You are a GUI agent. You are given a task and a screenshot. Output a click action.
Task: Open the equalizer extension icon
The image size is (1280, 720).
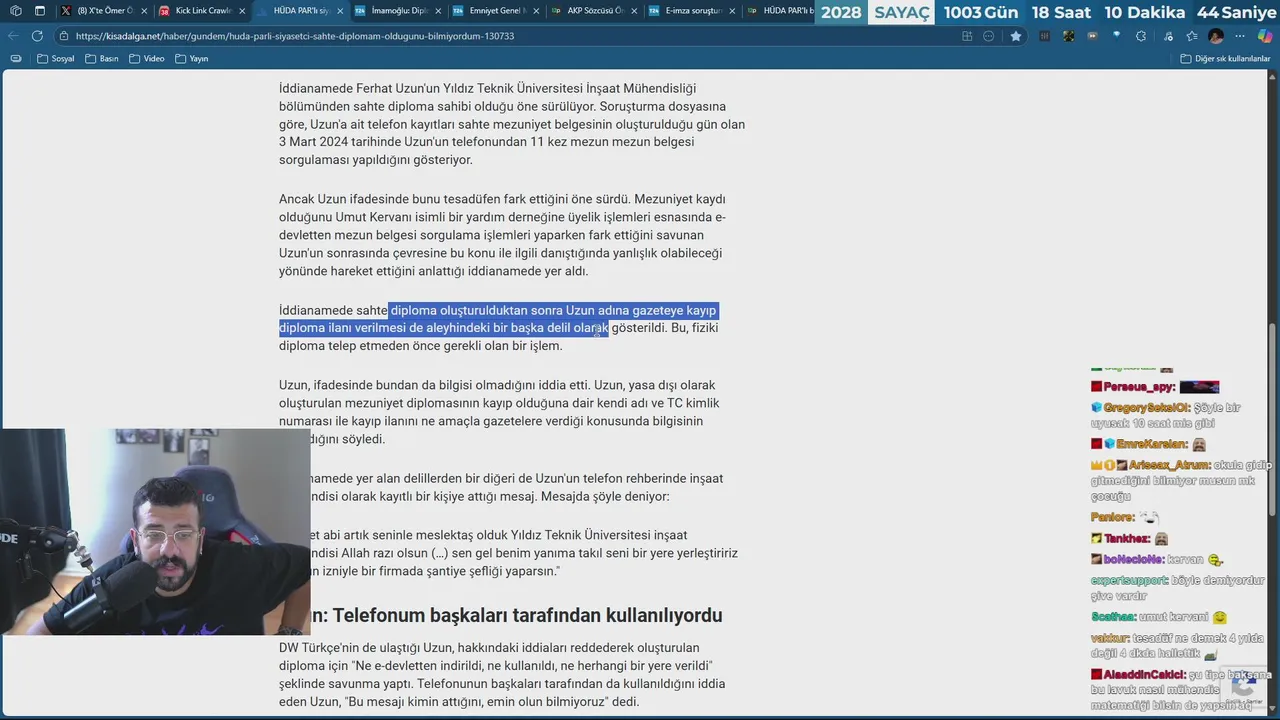1045,36
